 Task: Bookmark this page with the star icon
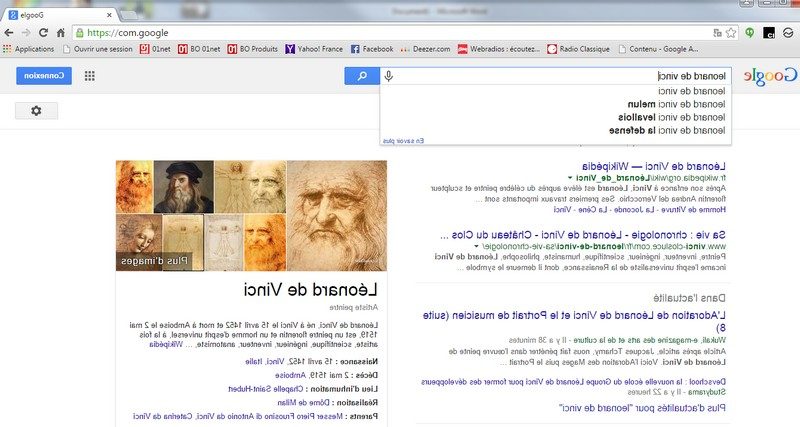(x=731, y=33)
